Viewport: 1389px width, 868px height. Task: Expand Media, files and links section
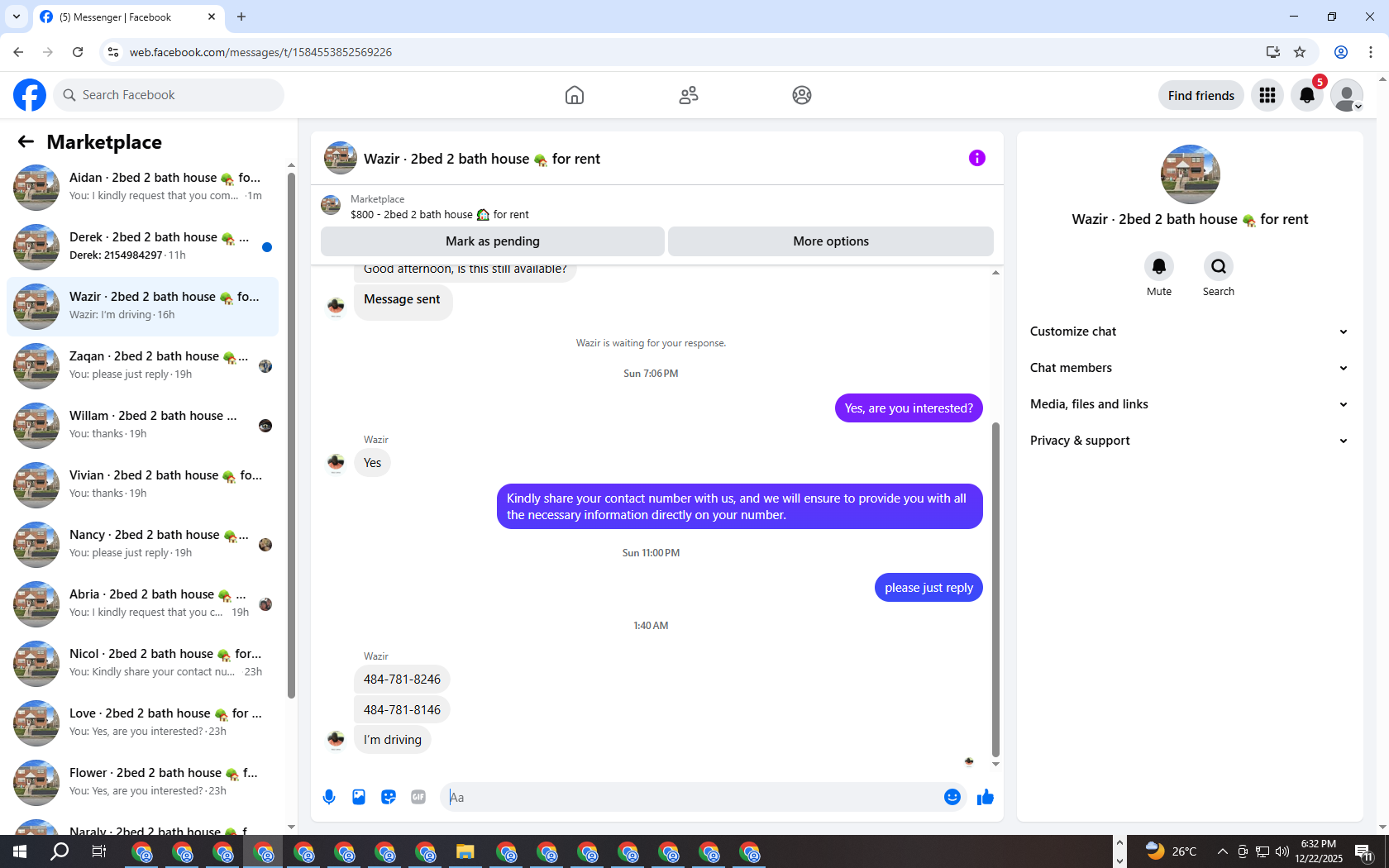click(x=1189, y=404)
